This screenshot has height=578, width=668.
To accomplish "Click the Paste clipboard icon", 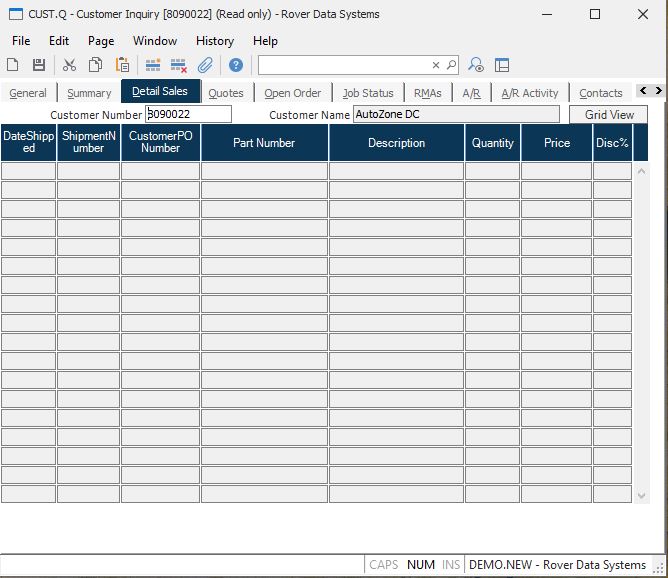I will click(122, 65).
